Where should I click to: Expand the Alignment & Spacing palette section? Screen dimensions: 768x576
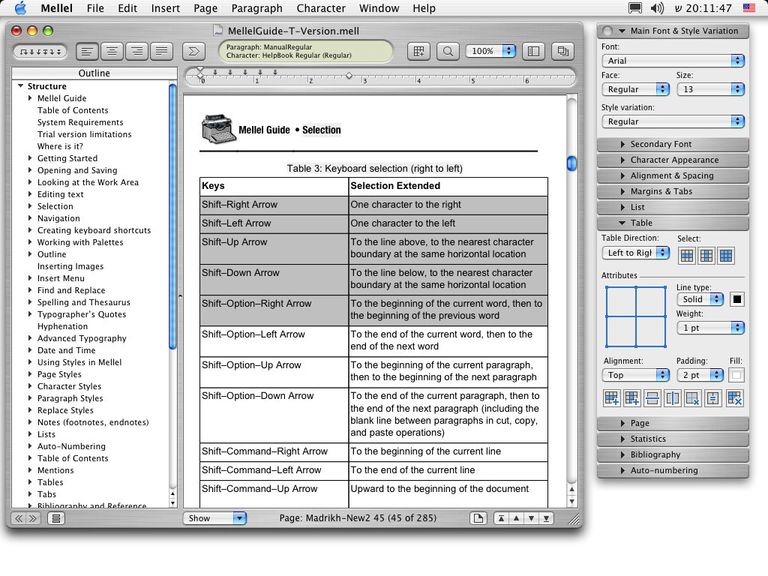pos(673,175)
